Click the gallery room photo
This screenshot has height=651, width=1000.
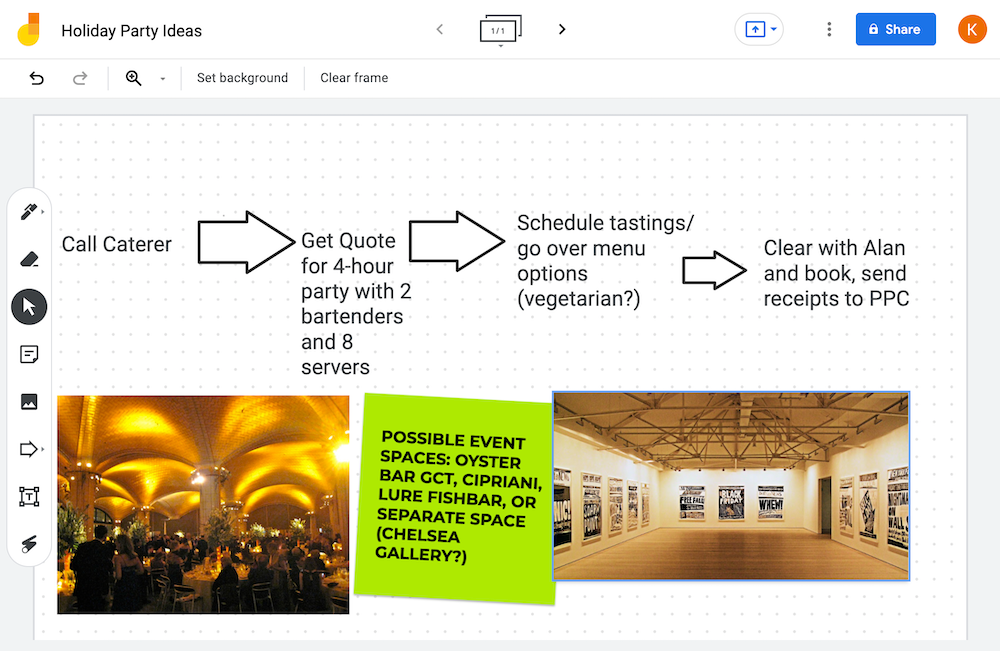point(730,486)
